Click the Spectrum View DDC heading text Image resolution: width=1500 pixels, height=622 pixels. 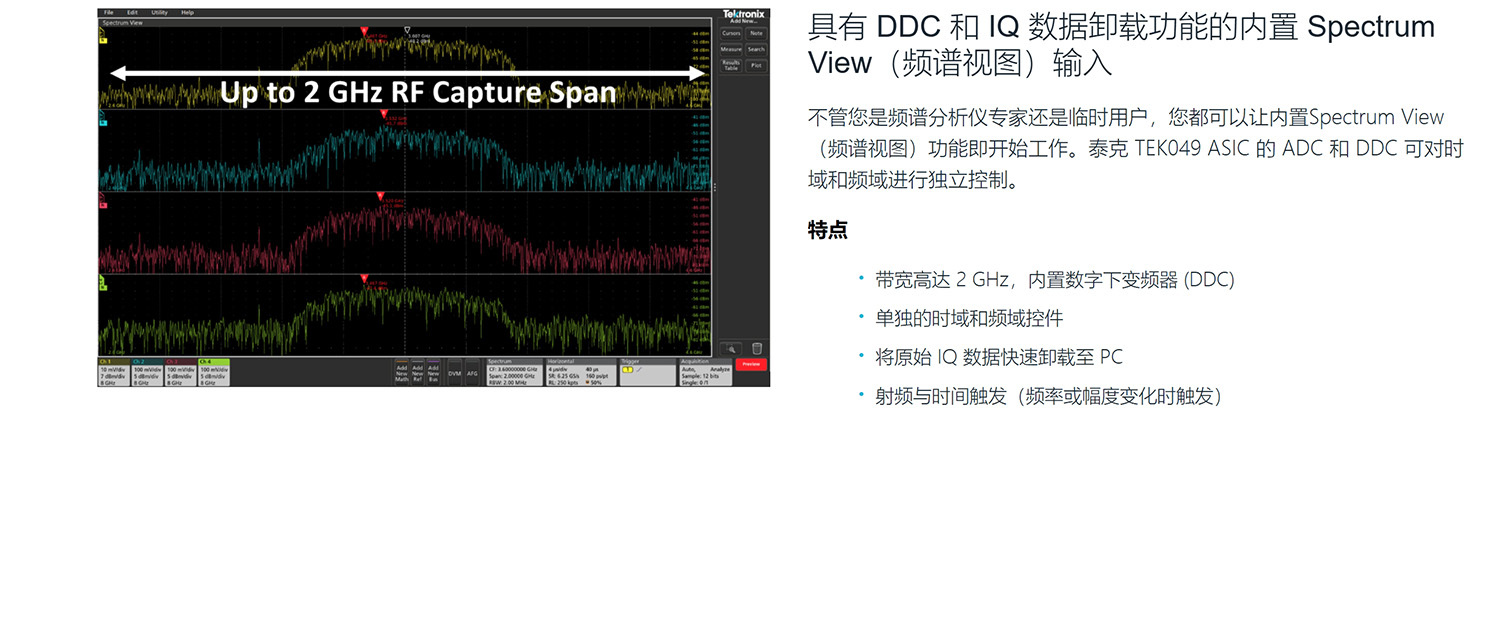(1121, 44)
